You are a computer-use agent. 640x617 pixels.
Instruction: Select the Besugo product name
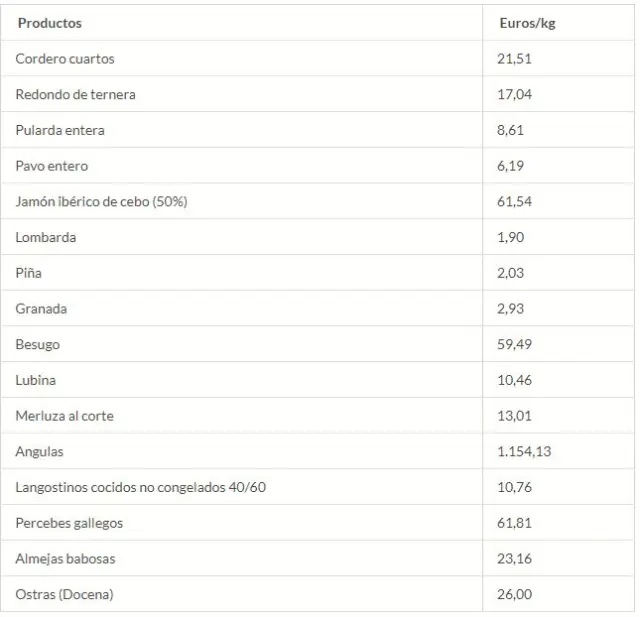[38, 345]
